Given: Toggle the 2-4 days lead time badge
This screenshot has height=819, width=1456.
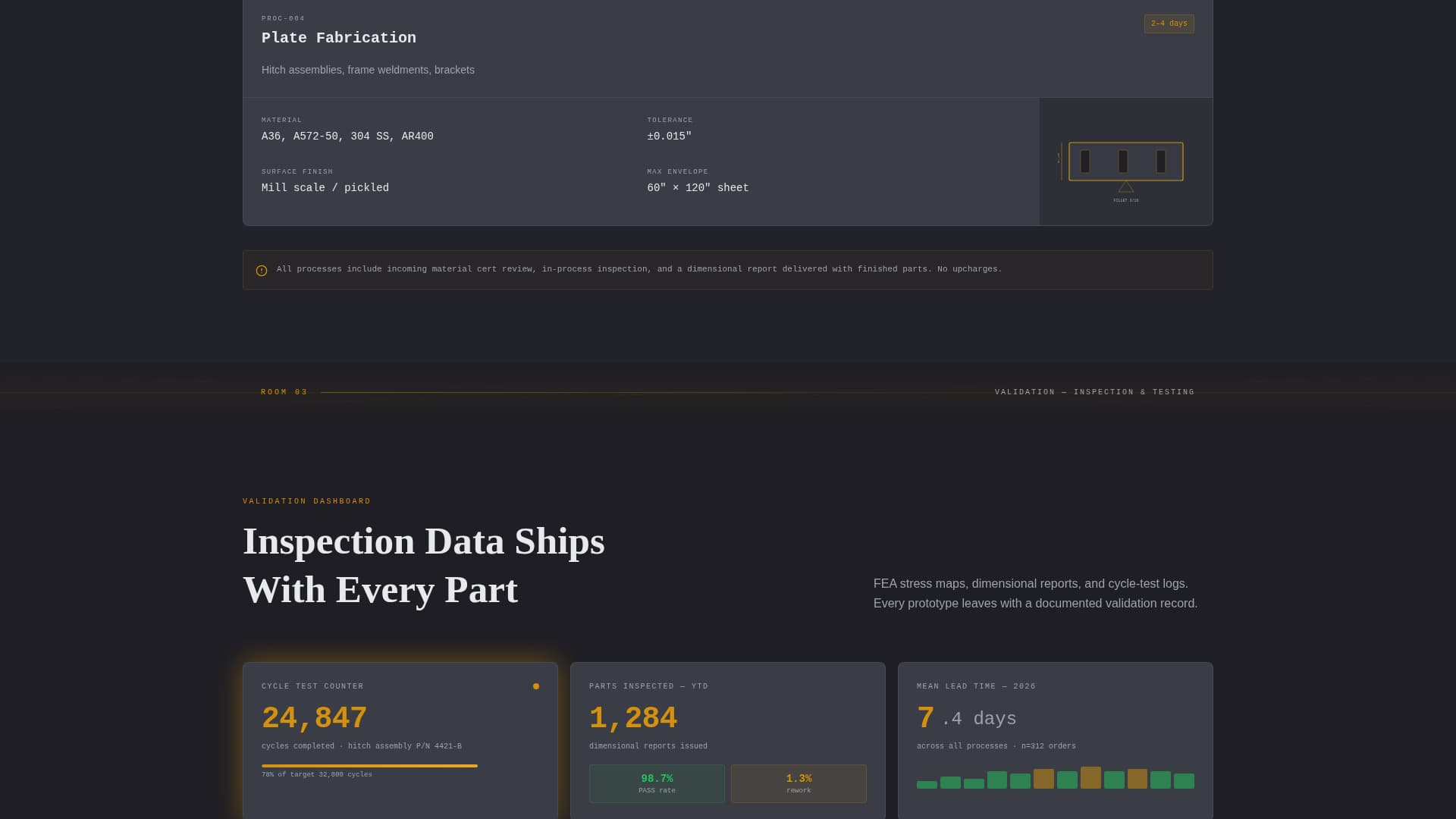Looking at the screenshot, I should point(1169,24).
